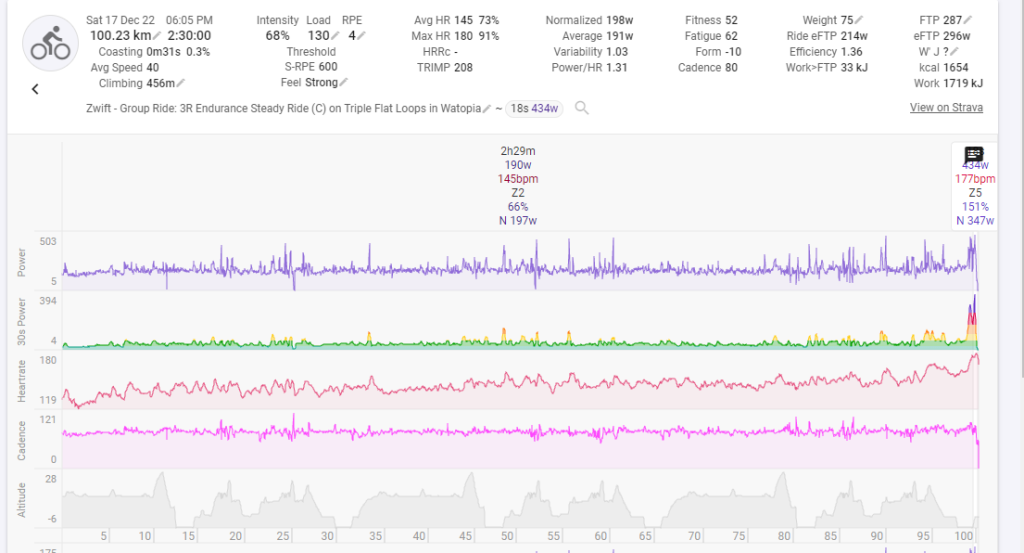Screen dimensions: 1024x553
Task: Click the 50 km mark on Altitude axis
Action: (508, 535)
